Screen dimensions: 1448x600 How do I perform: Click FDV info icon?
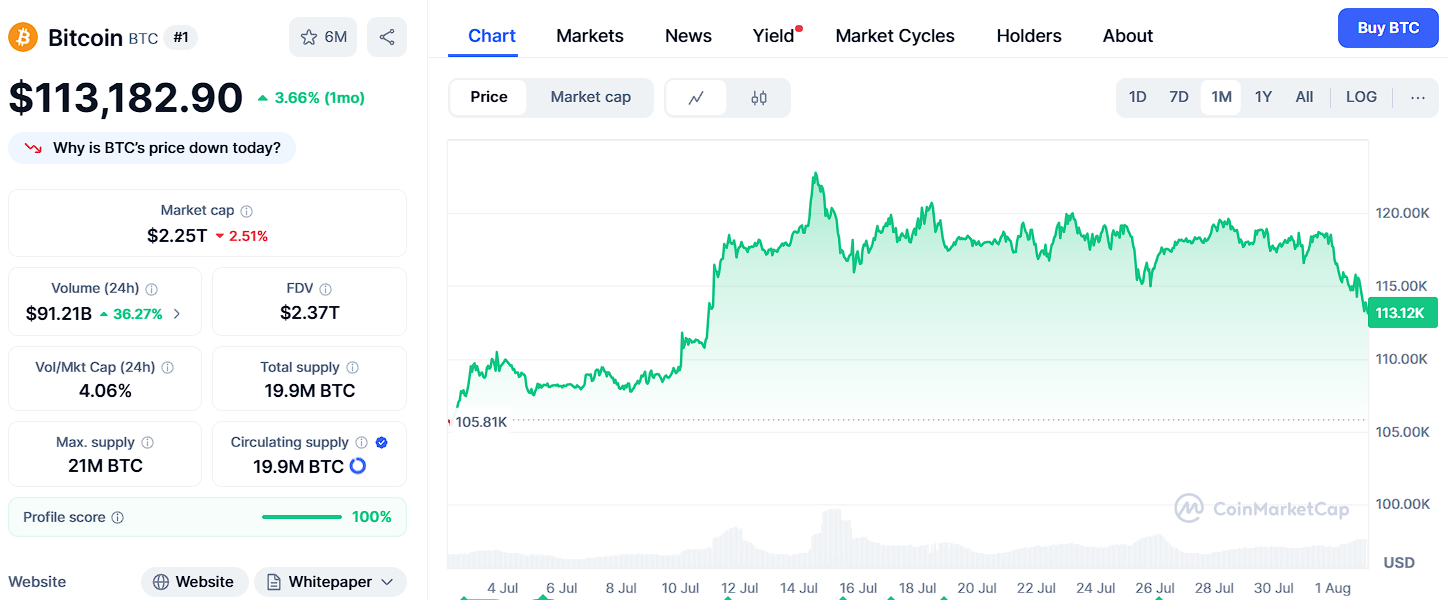[x=326, y=289]
